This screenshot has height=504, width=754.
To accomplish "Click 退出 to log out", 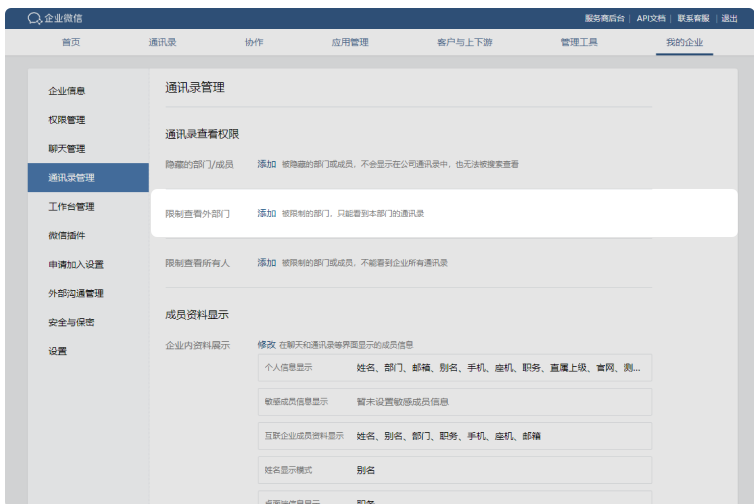I will [730, 18].
